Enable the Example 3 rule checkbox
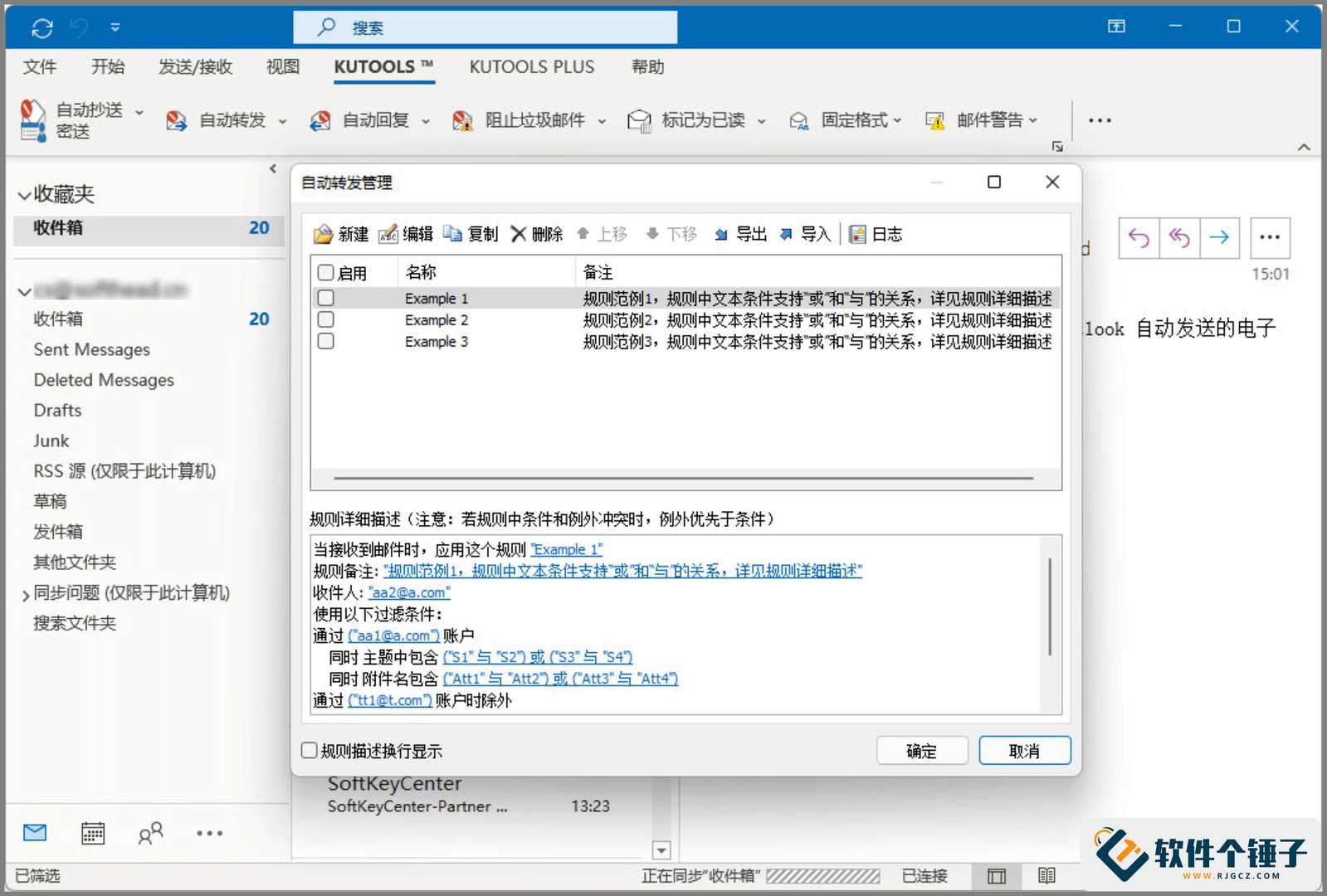The width and height of the screenshot is (1327, 896). click(325, 341)
